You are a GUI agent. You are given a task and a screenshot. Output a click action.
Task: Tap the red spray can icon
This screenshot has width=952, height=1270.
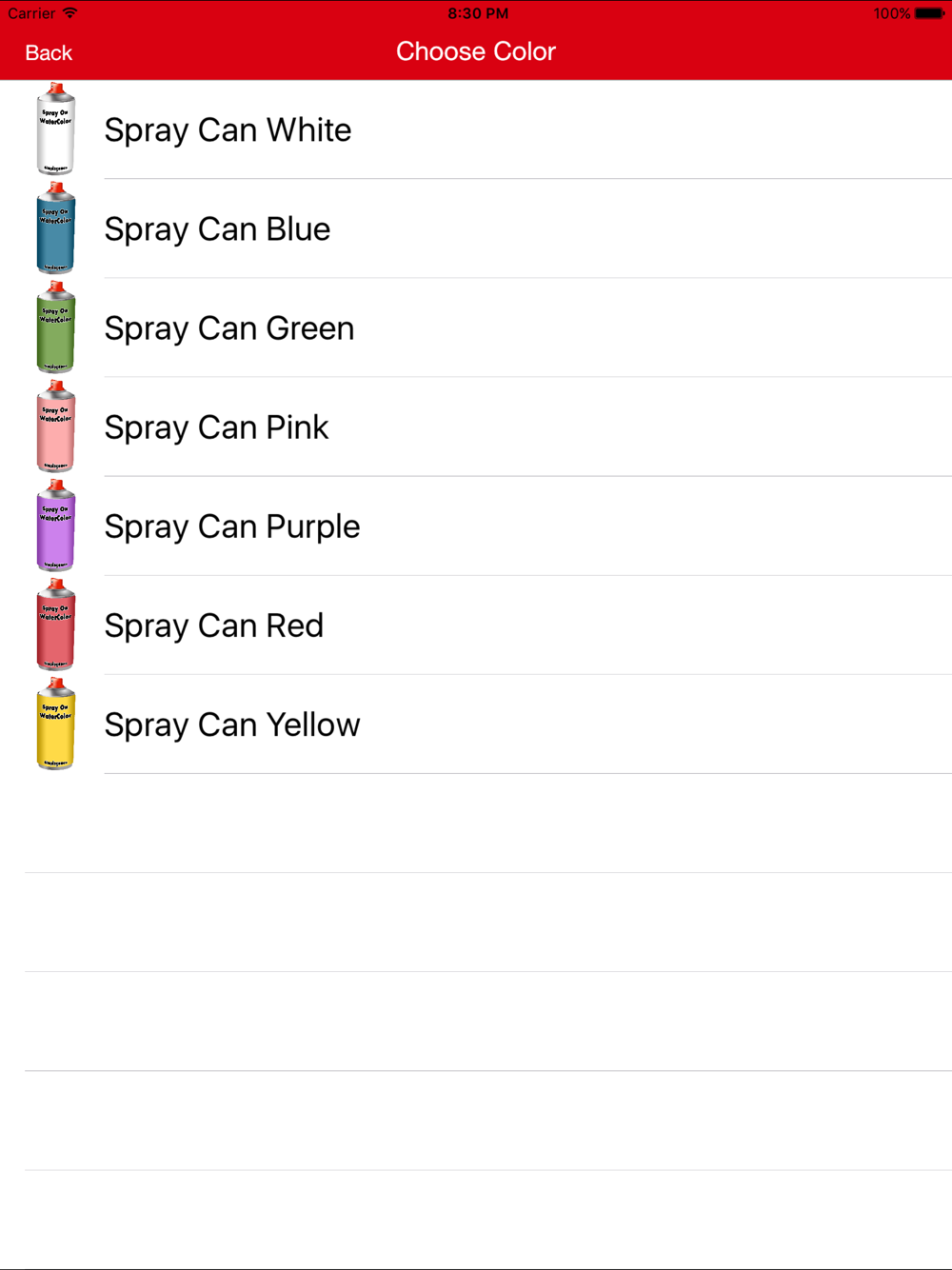click(55, 625)
